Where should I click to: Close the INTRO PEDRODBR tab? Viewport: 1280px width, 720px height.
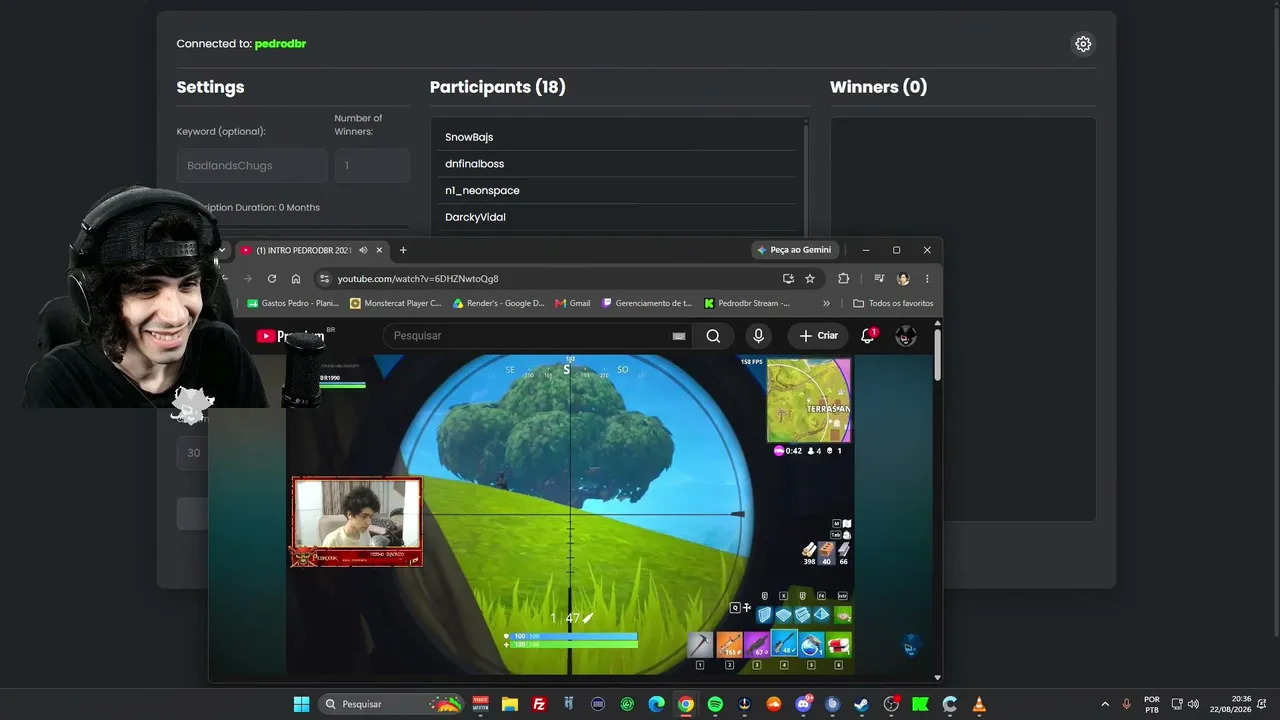[379, 250]
